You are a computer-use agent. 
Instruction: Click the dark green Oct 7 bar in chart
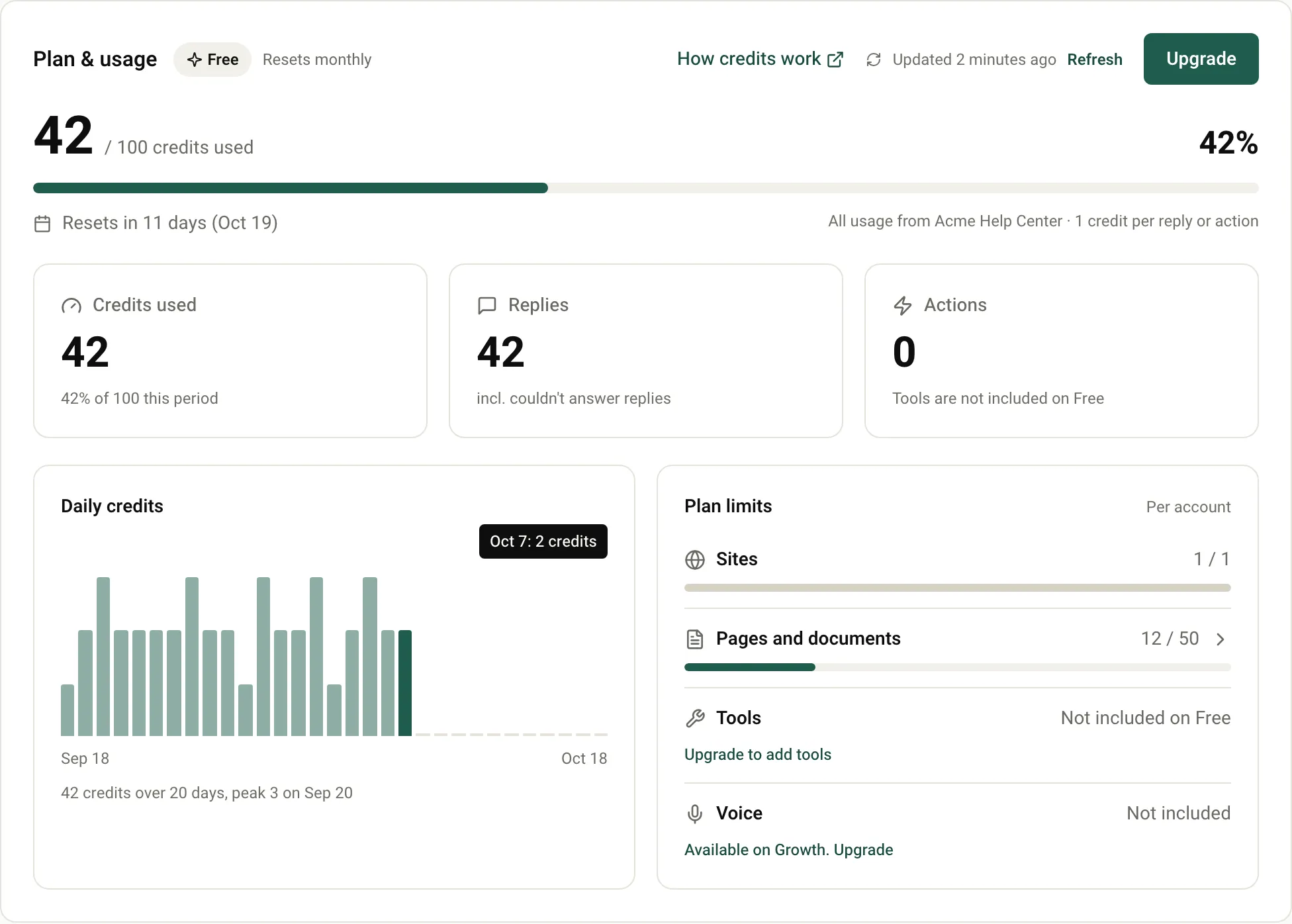tap(405, 683)
